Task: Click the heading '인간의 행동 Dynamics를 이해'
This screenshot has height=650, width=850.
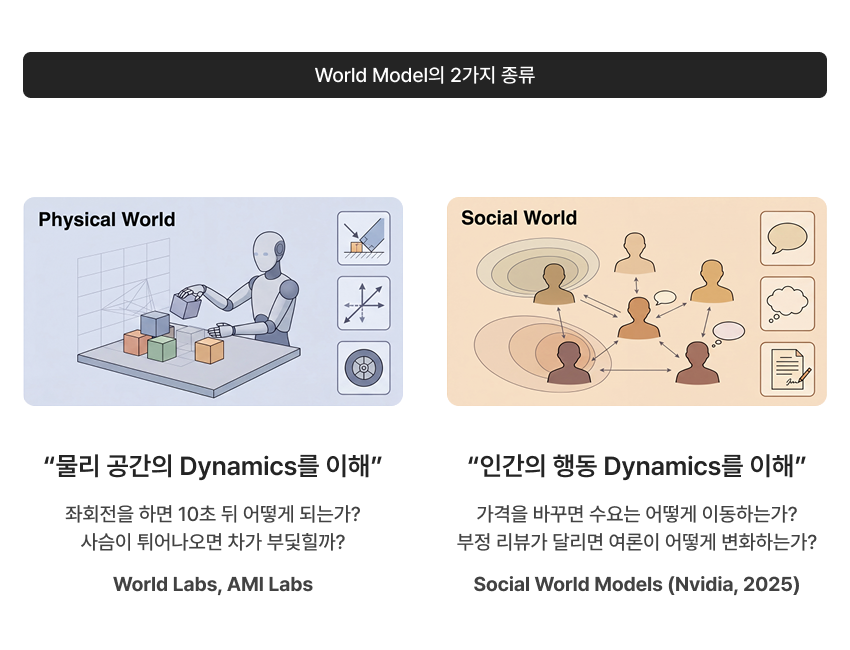Action: 636,466
